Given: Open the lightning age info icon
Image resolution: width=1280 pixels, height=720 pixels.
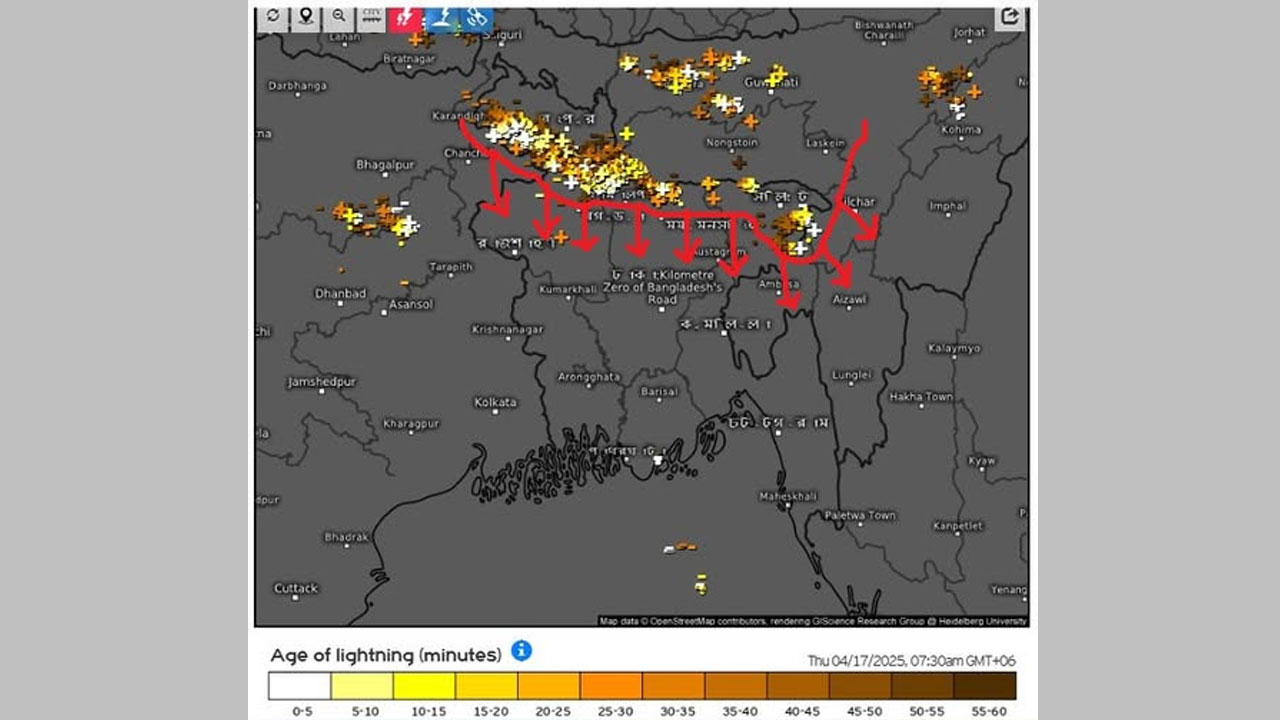Looking at the screenshot, I should pyautogui.click(x=521, y=651).
